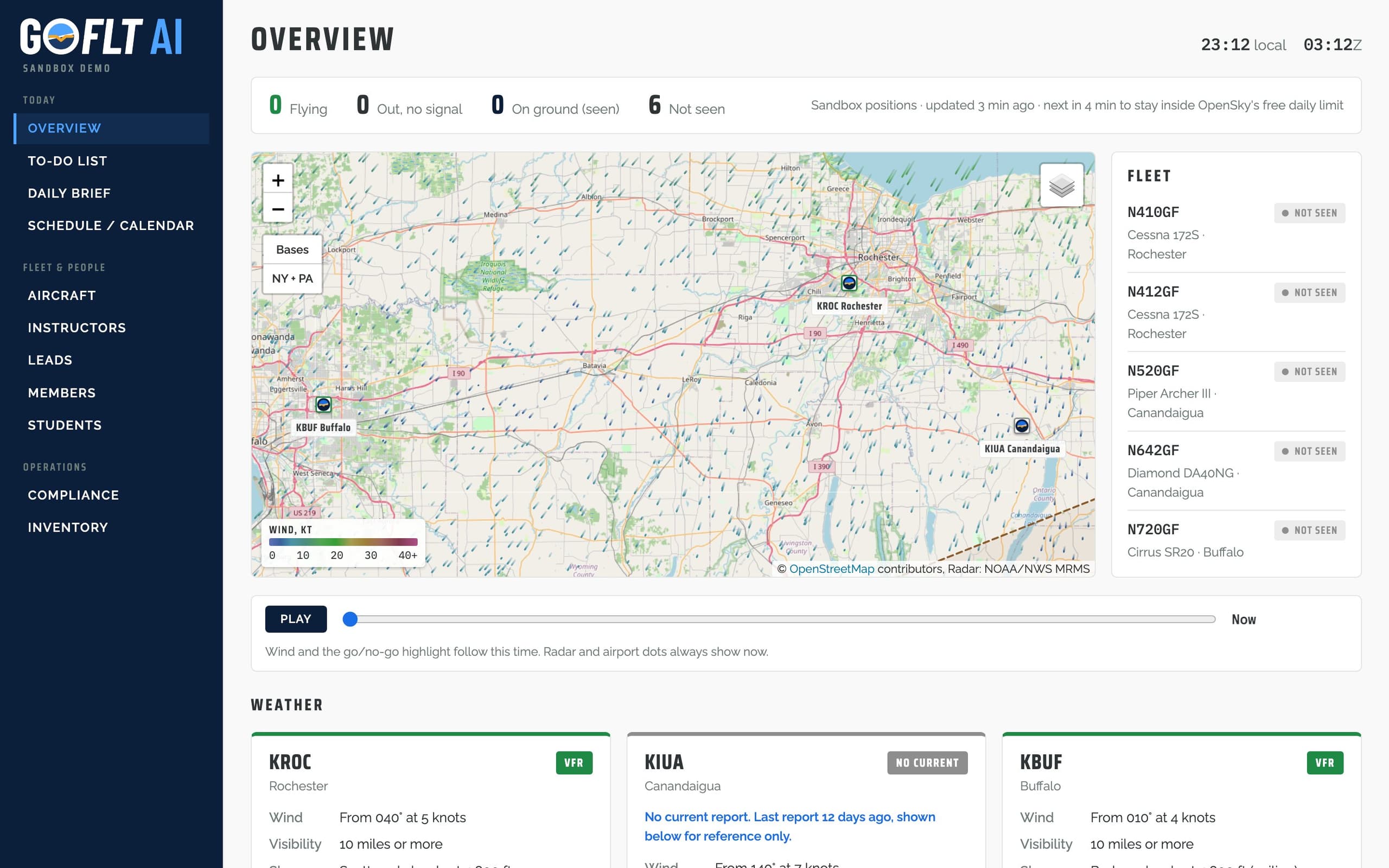
Task: Select N520GF Piper Archer III
Action: coord(1236,392)
